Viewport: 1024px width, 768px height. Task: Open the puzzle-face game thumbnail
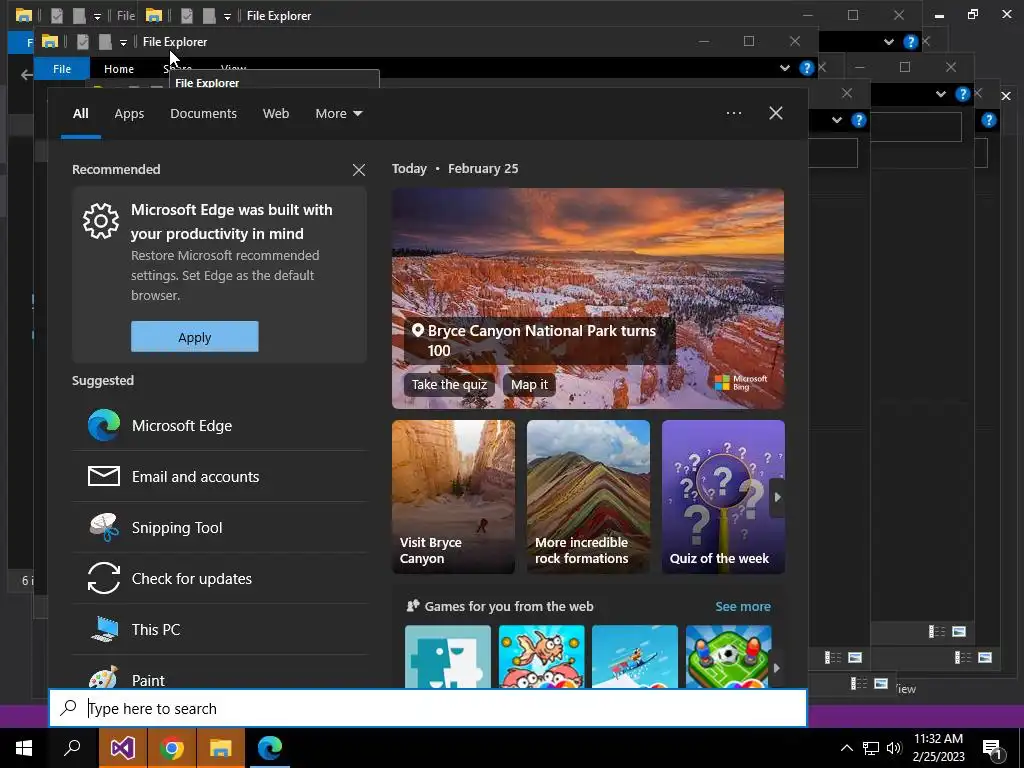tap(447, 656)
